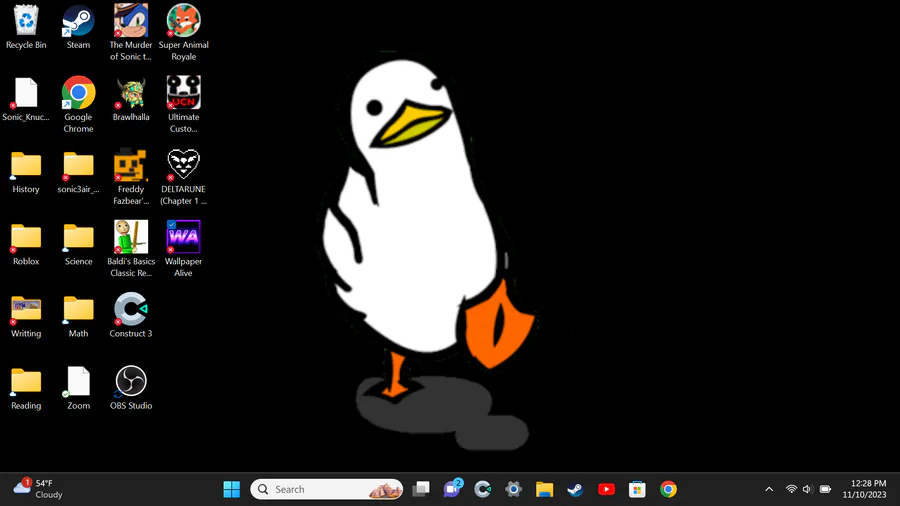
Task: Select Ultimate Custom Night desktop icon
Action: coord(184,104)
